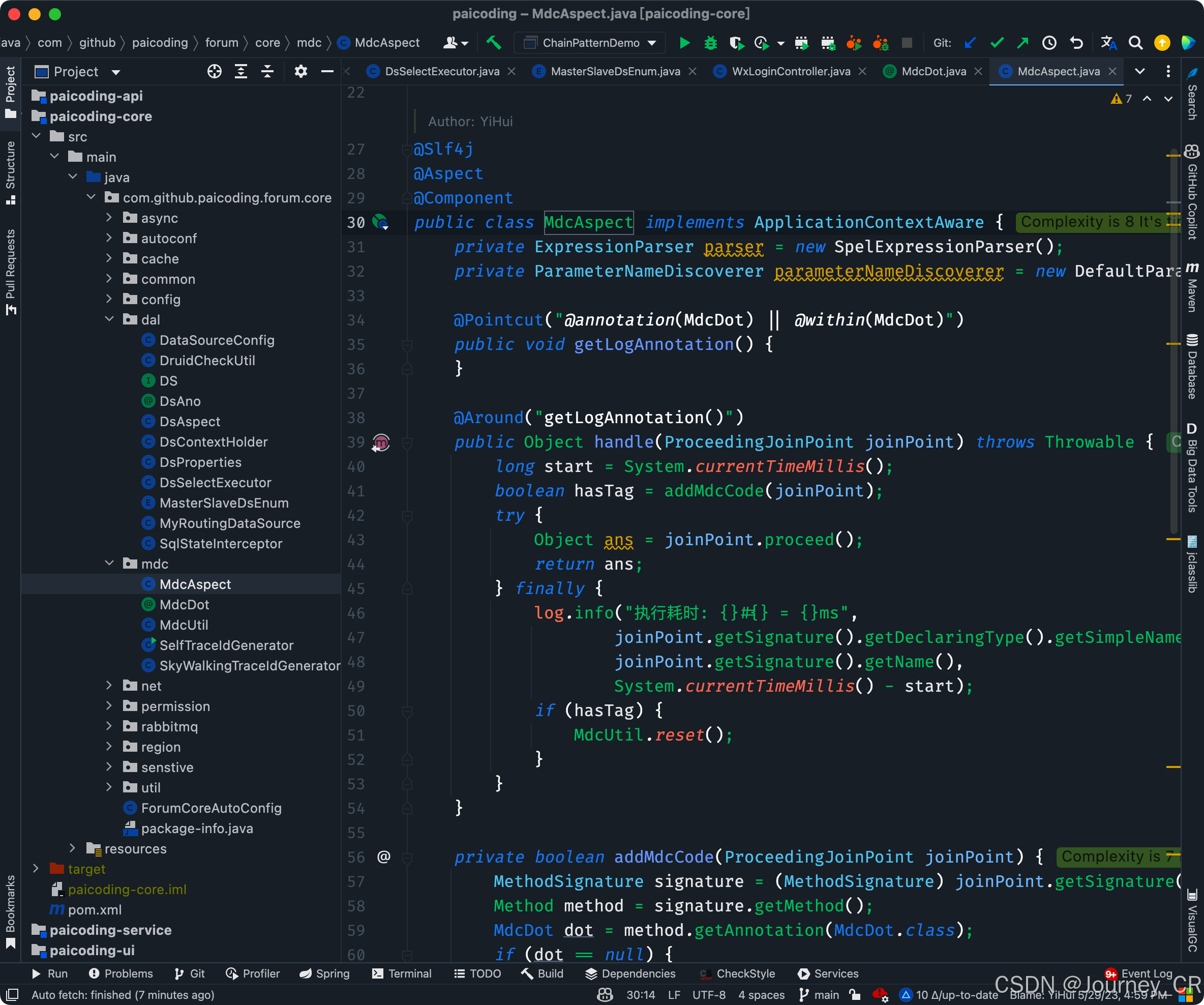Open the Show History clock icon

pyautogui.click(x=1049, y=43)
